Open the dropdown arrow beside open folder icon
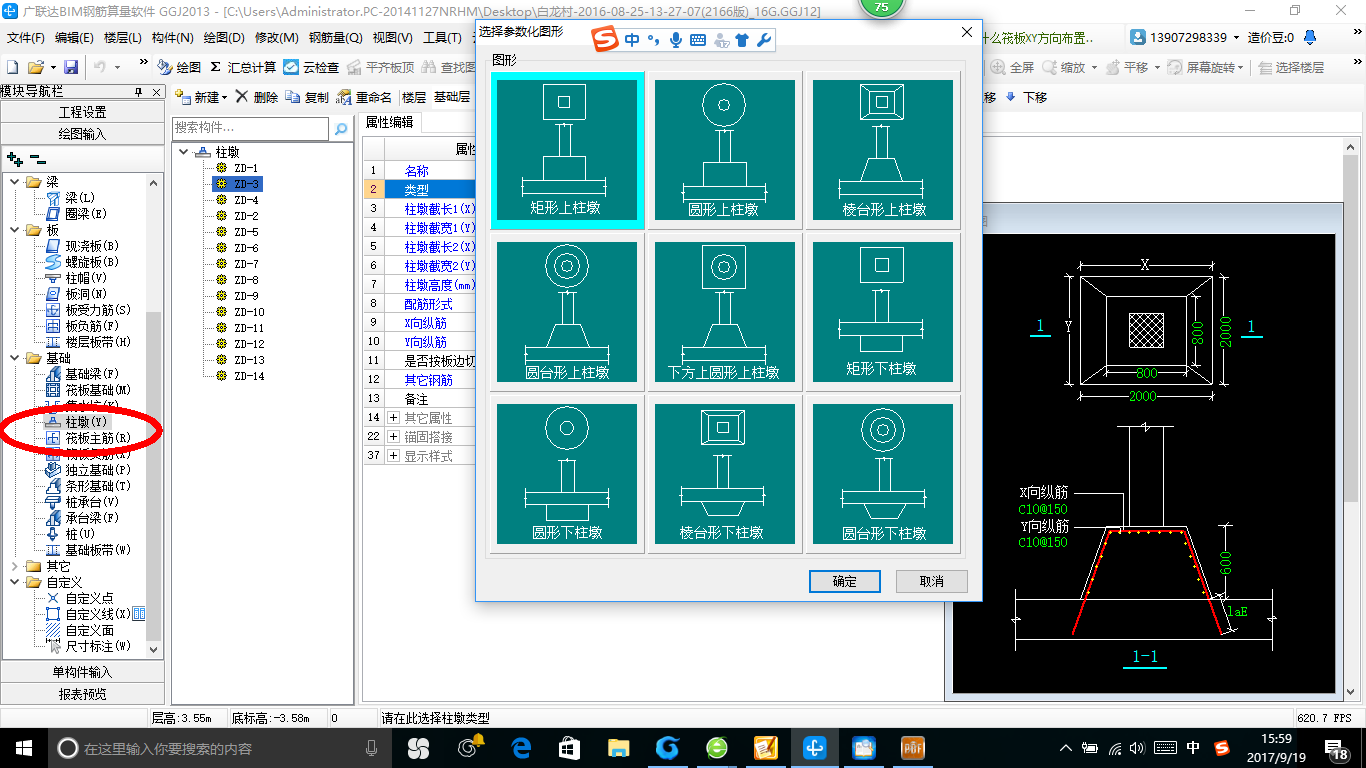The height and width of the screenshot is (768, 1366). click(x=51, y=67)
